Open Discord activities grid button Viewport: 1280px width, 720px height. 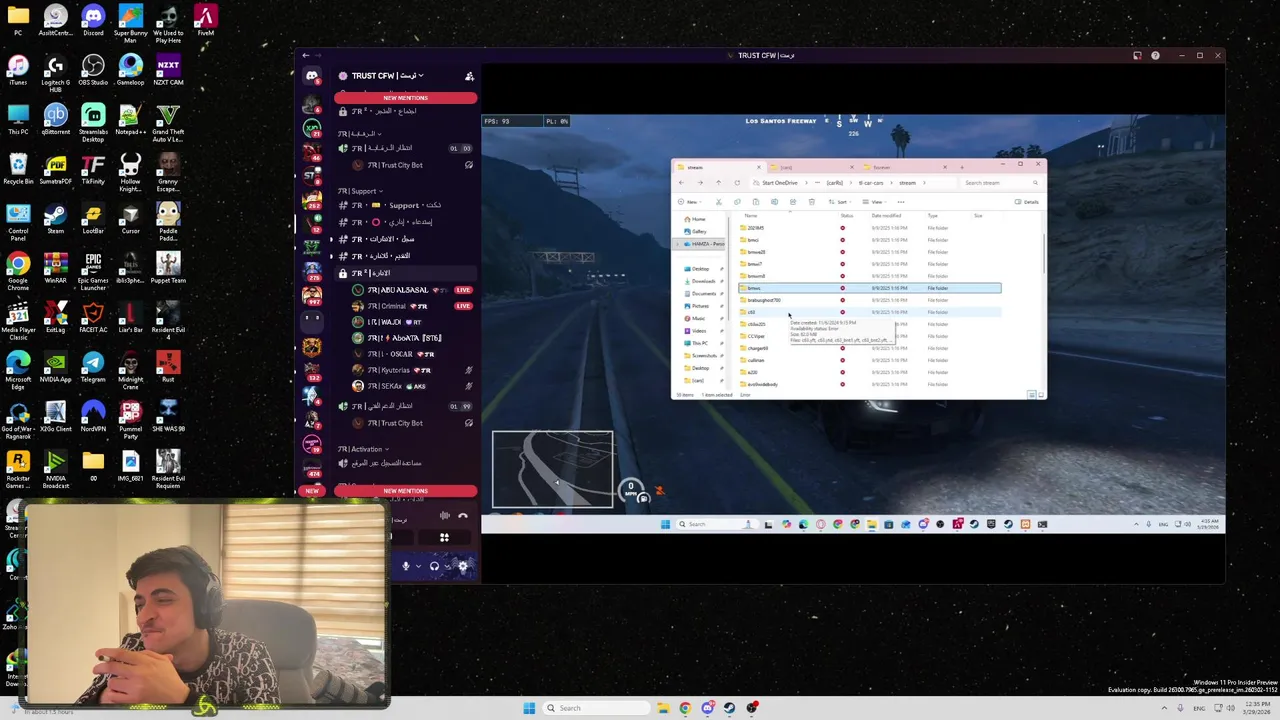pos(444,538)
